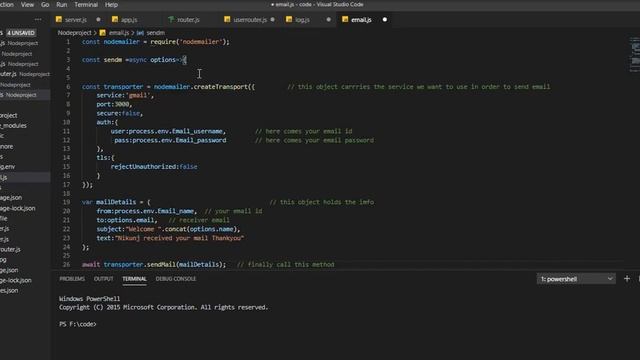Click the green icon on router.js tab
Image resolution: width=640 pixels, height=360 pixels.
[x=171, y=20]
